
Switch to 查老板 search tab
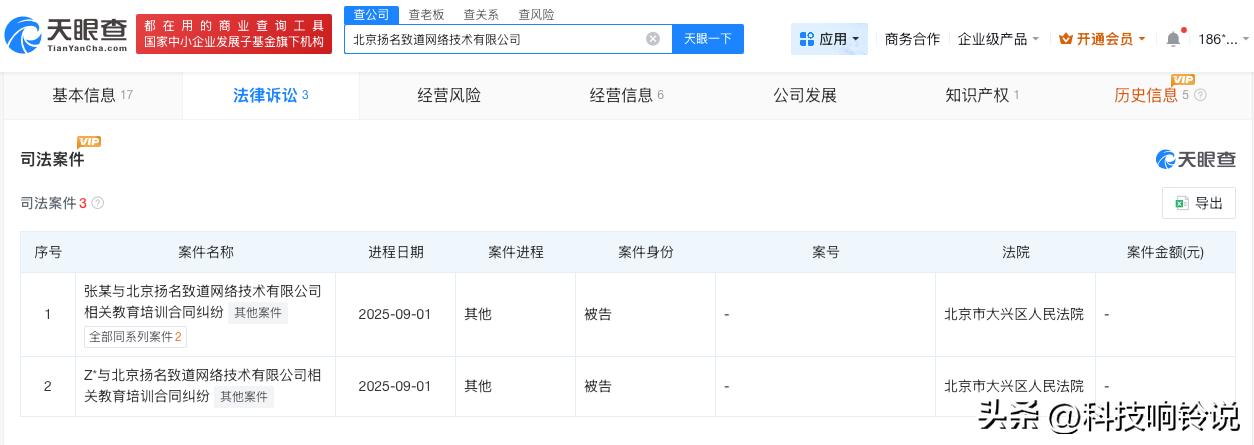(x=426, y=15)
